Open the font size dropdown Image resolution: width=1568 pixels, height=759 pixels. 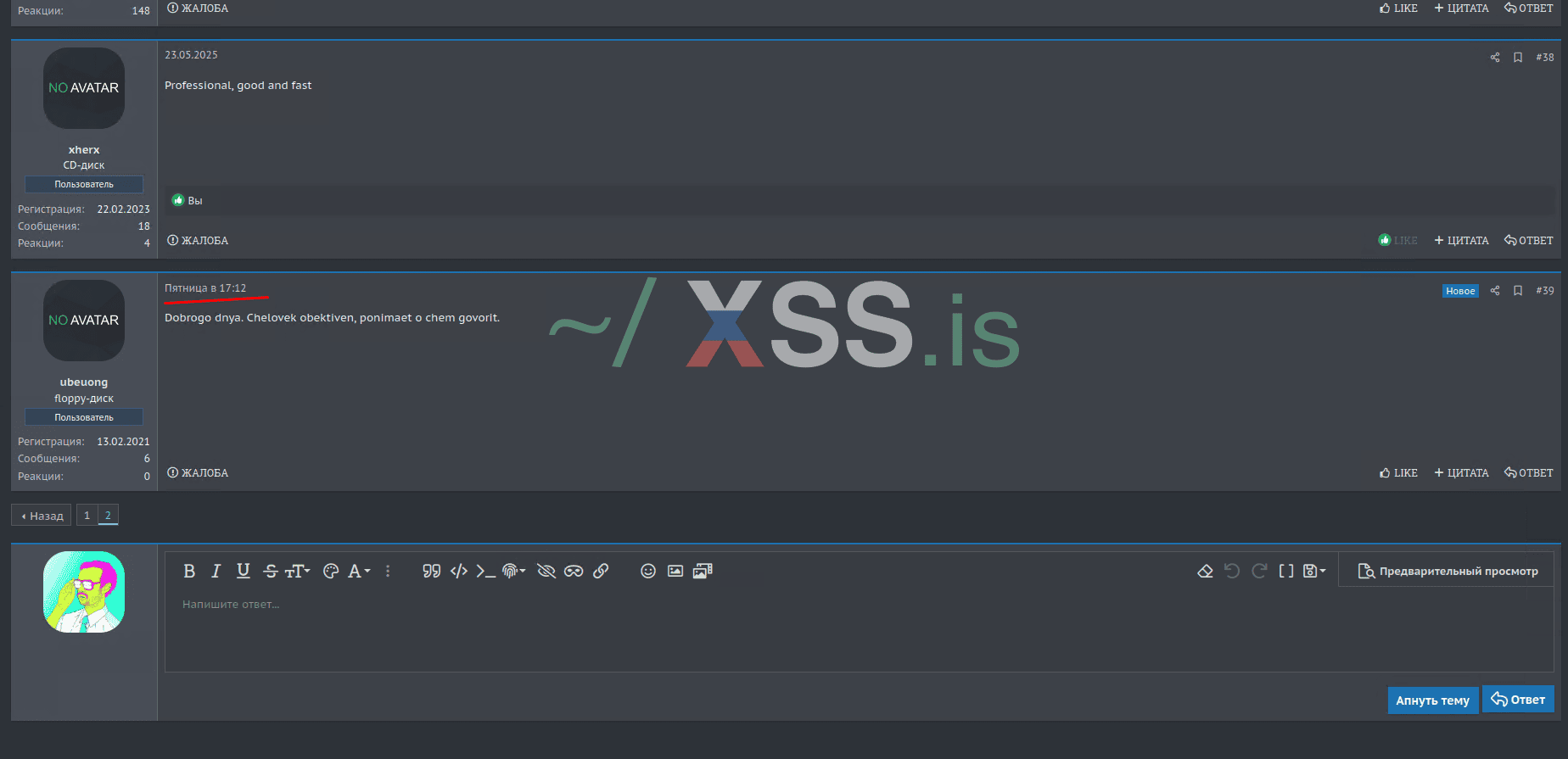click(297, 572)
